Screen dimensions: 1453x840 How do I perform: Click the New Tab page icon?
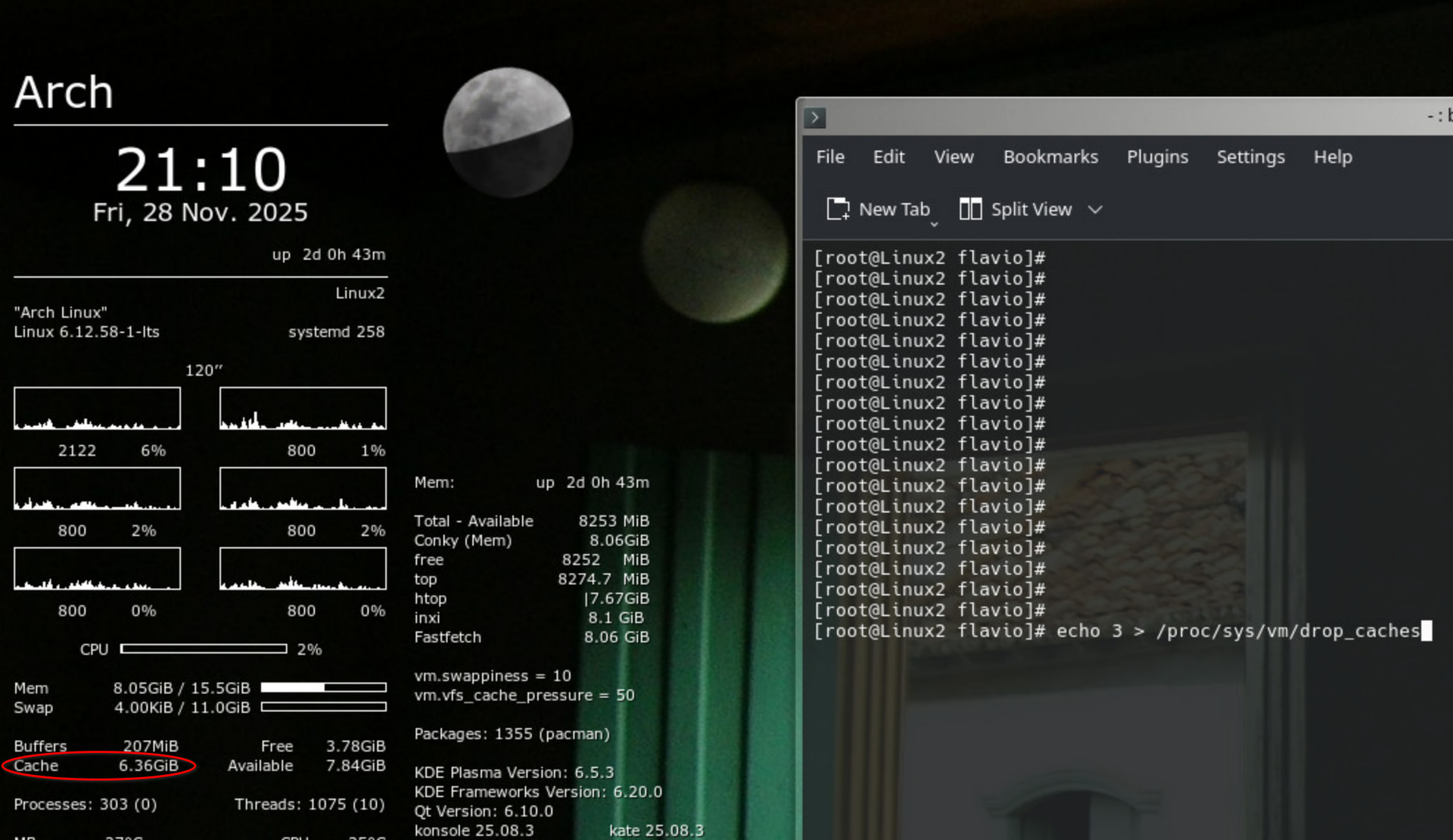tap(838, 209)
